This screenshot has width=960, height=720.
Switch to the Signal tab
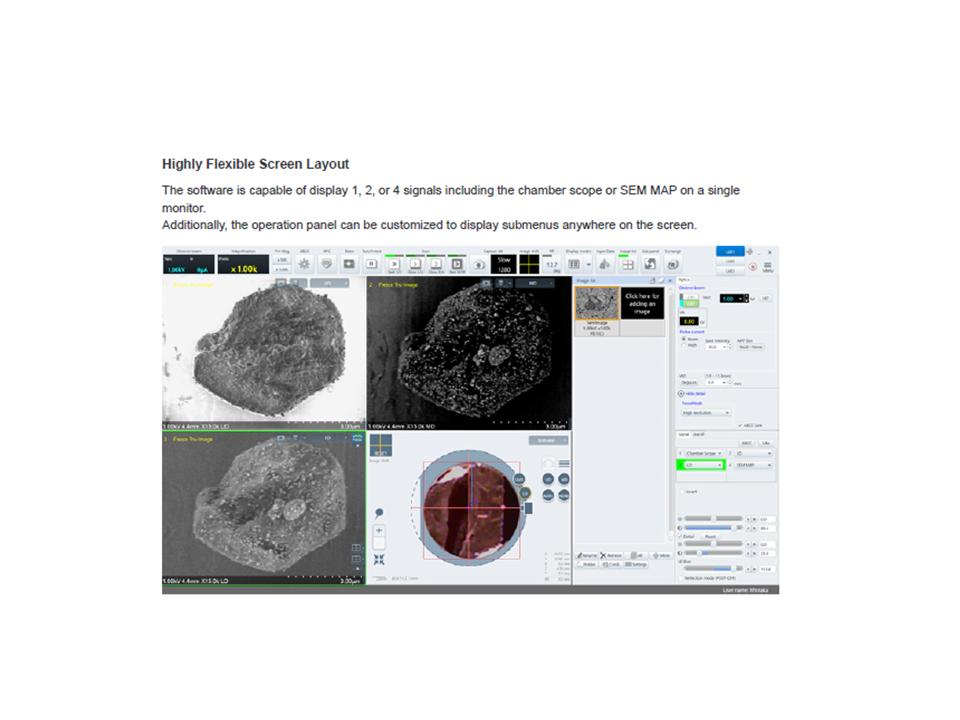pyautogui.click(x=684, y=434)
